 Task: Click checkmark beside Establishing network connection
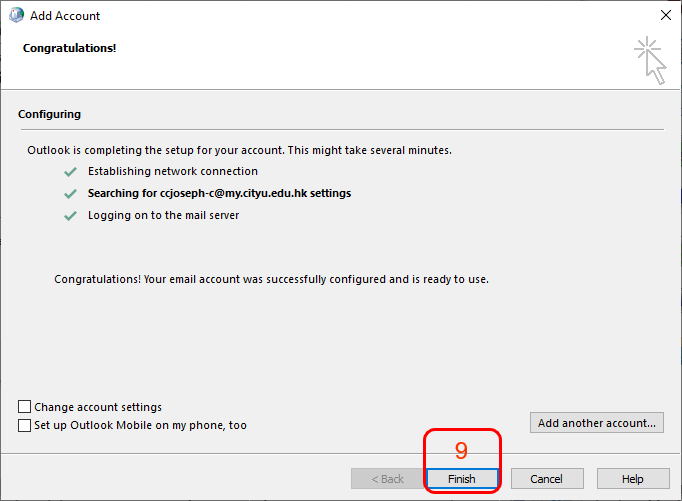[x=70, y=172]
